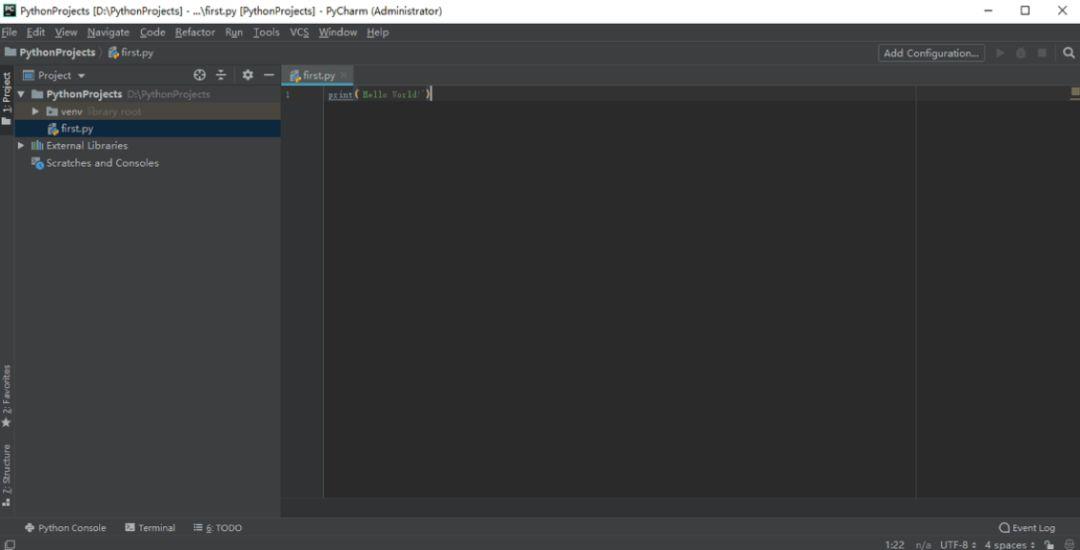Click the locate-in-project crosshair icon

(200, 75)
